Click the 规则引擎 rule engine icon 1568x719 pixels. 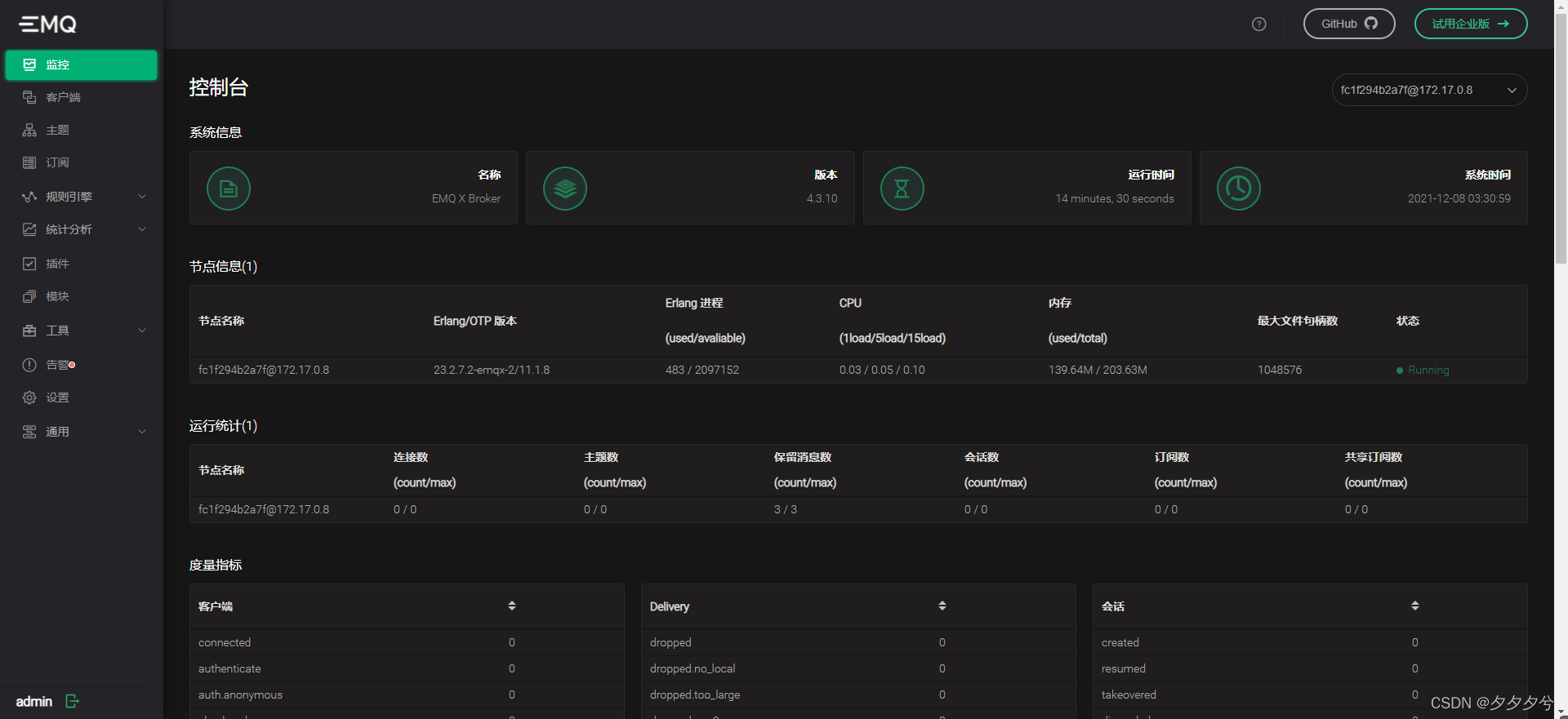click(29, 197)
